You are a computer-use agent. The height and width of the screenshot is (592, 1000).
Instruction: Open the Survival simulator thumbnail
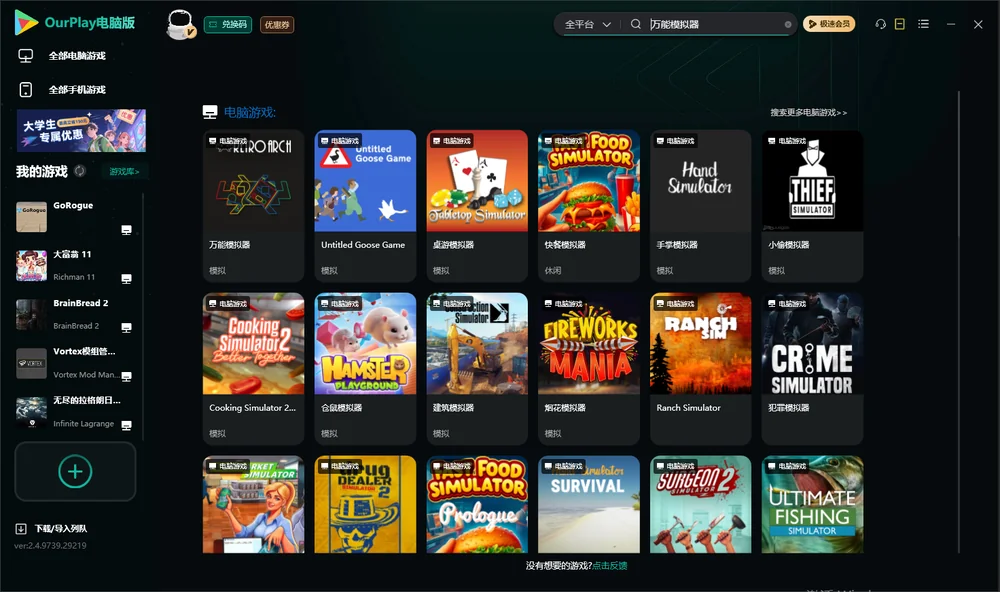pyautogui.click(x=589, y=504)
